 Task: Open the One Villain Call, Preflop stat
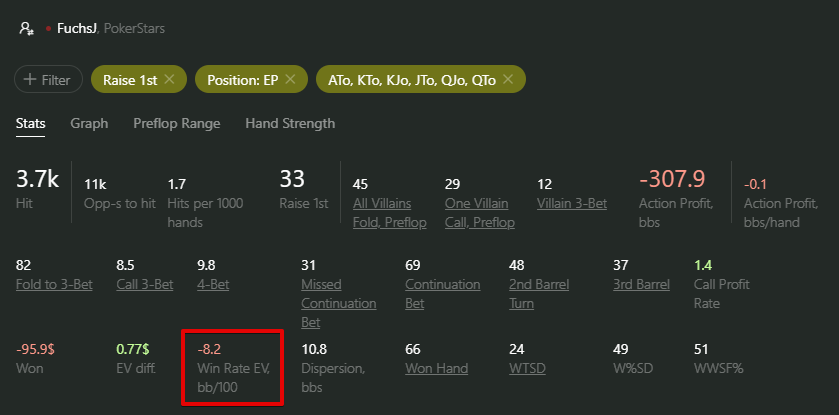pos(479,213)
